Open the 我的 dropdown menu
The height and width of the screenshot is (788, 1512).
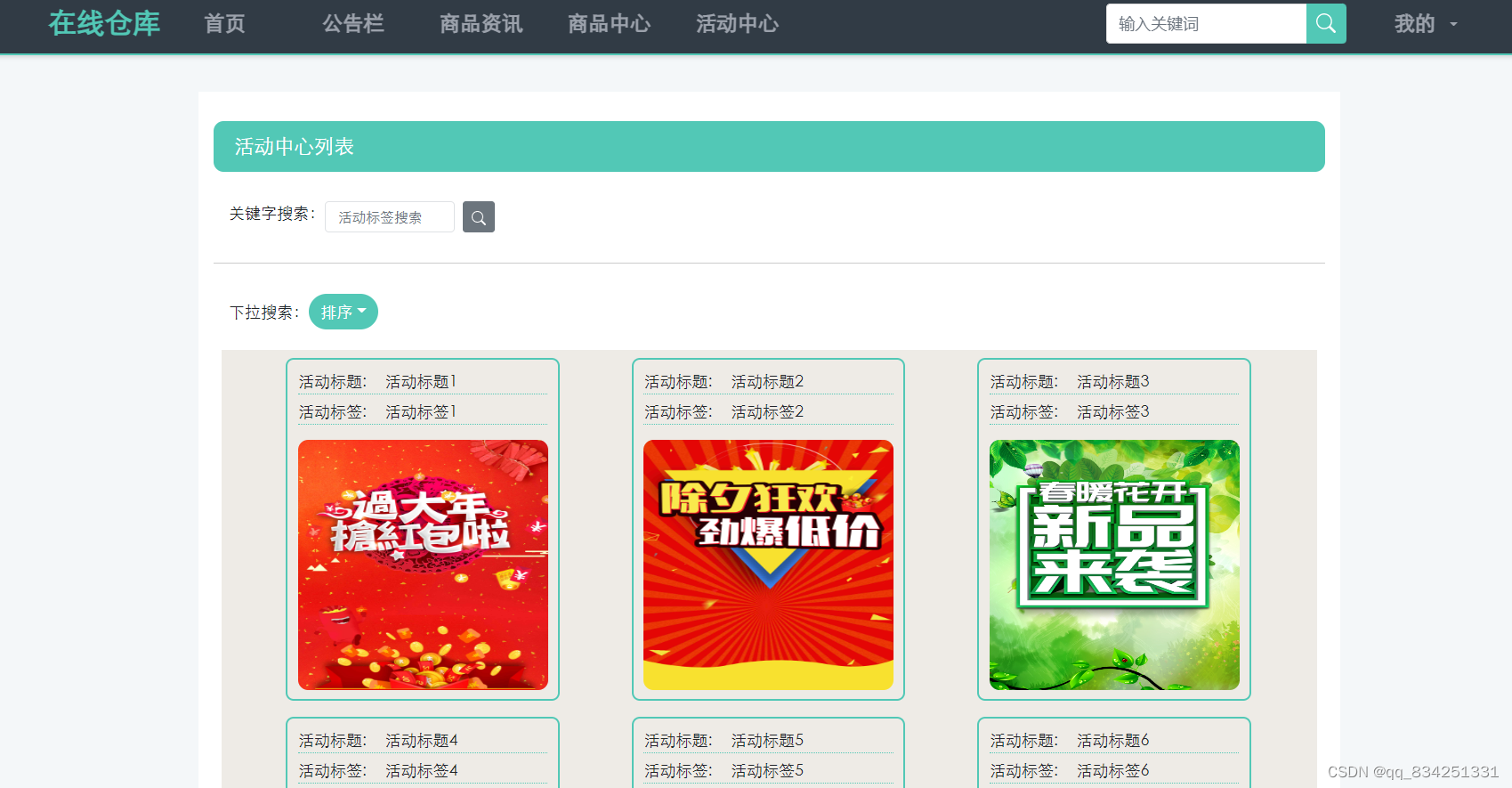coord(1425,24)
